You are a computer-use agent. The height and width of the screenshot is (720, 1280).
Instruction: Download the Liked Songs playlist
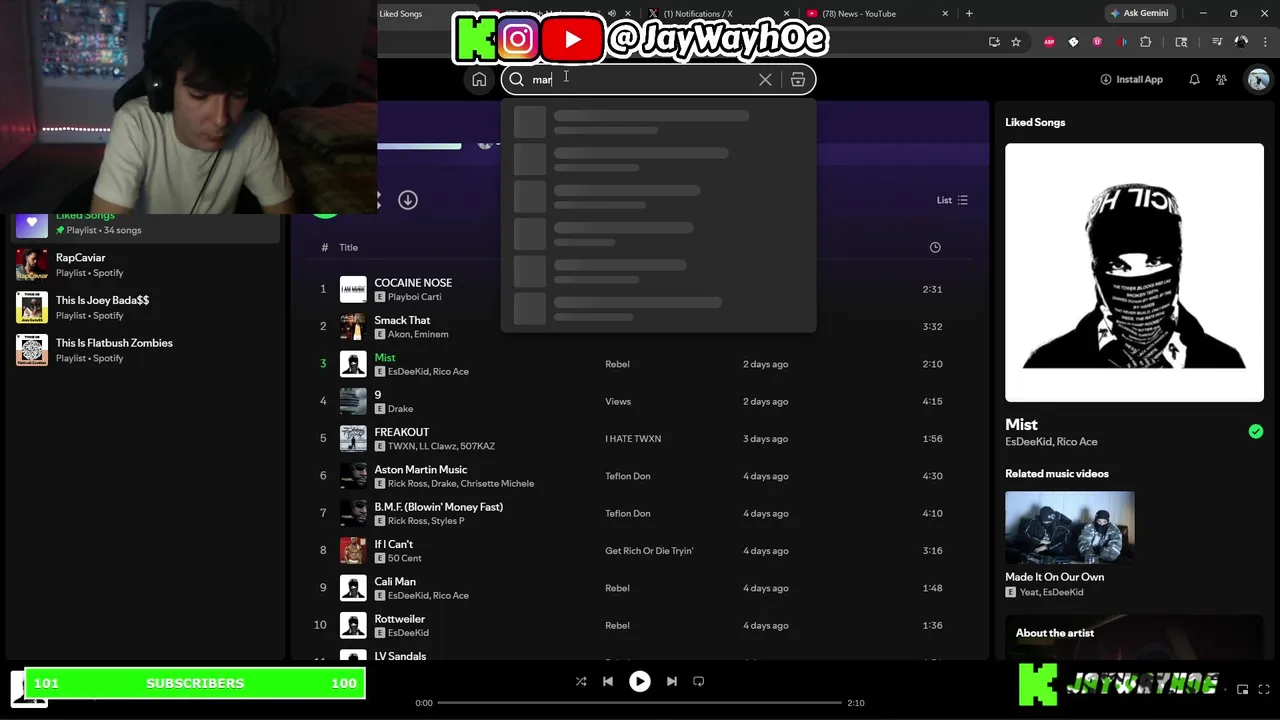click(x=408, y=200)
